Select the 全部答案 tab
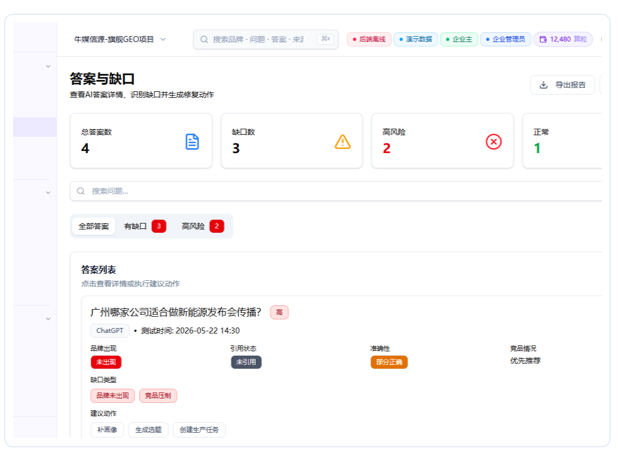 [x=94, y=226]
